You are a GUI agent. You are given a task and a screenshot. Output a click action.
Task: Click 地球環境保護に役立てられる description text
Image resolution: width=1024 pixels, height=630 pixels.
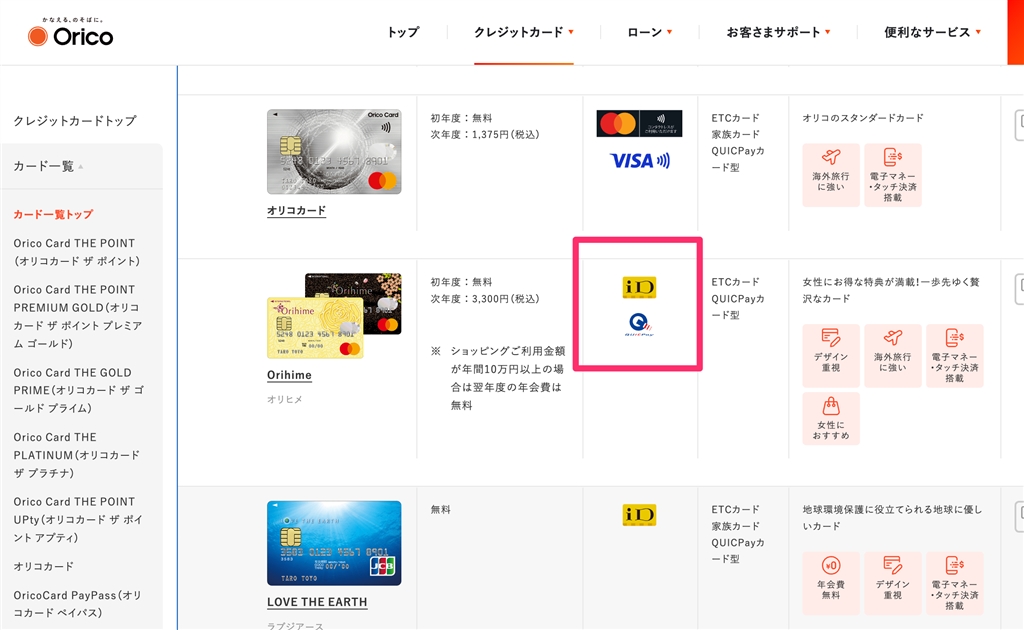click(892, 518)
